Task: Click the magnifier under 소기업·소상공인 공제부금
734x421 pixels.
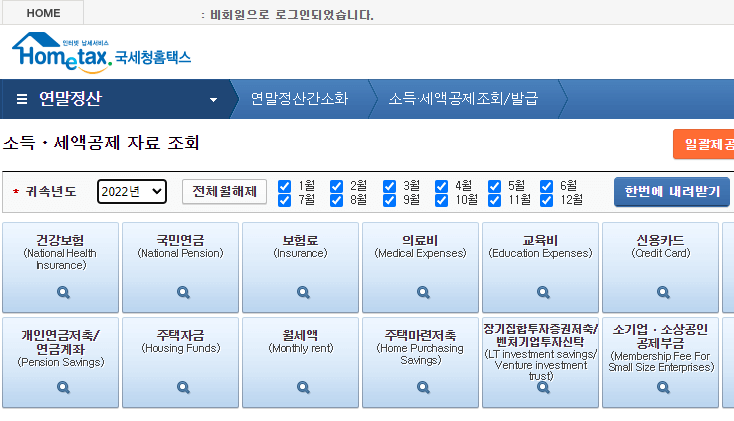Action: 663,387
